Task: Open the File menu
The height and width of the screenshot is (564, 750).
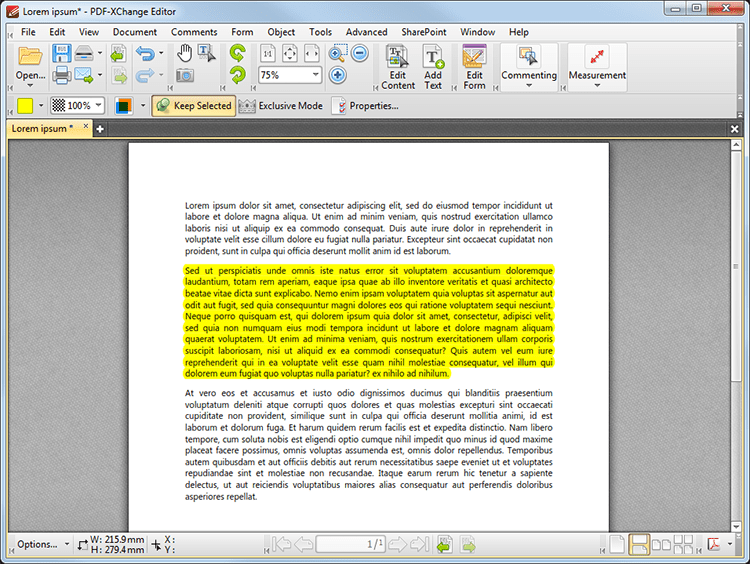Action: point(28,32)
